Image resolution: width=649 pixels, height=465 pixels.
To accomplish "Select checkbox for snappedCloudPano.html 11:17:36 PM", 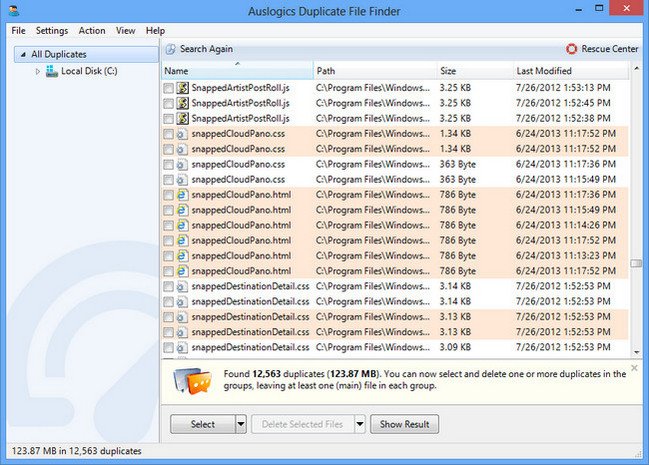I will (168, 195).
